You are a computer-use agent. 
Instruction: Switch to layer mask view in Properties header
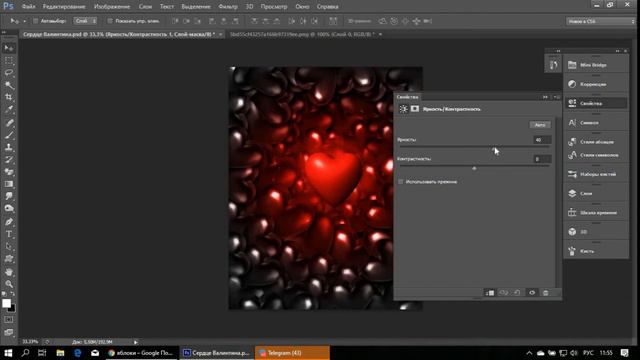pyautogui.click(x=415, y=109)
